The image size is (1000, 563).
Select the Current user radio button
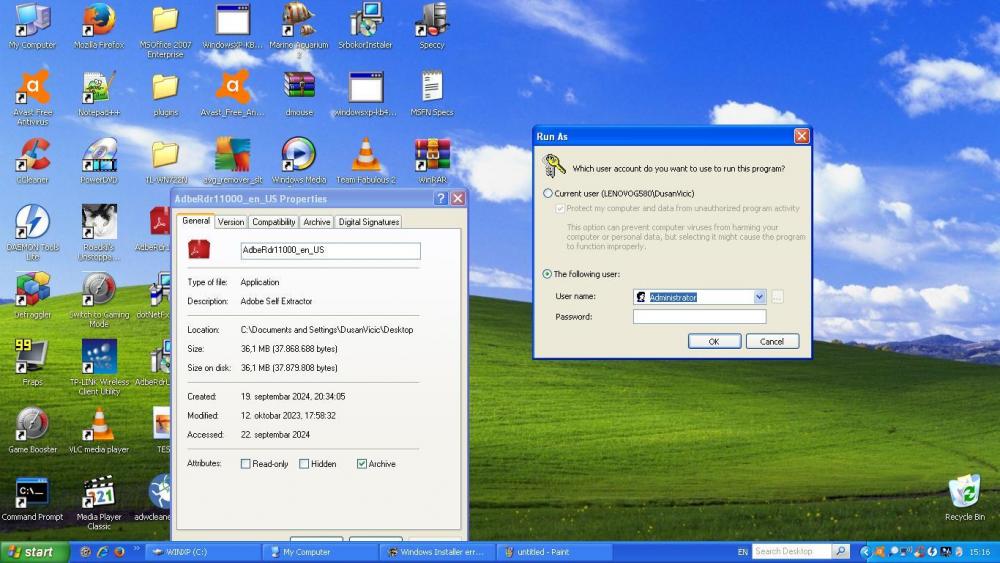click(x=548, y=193)
